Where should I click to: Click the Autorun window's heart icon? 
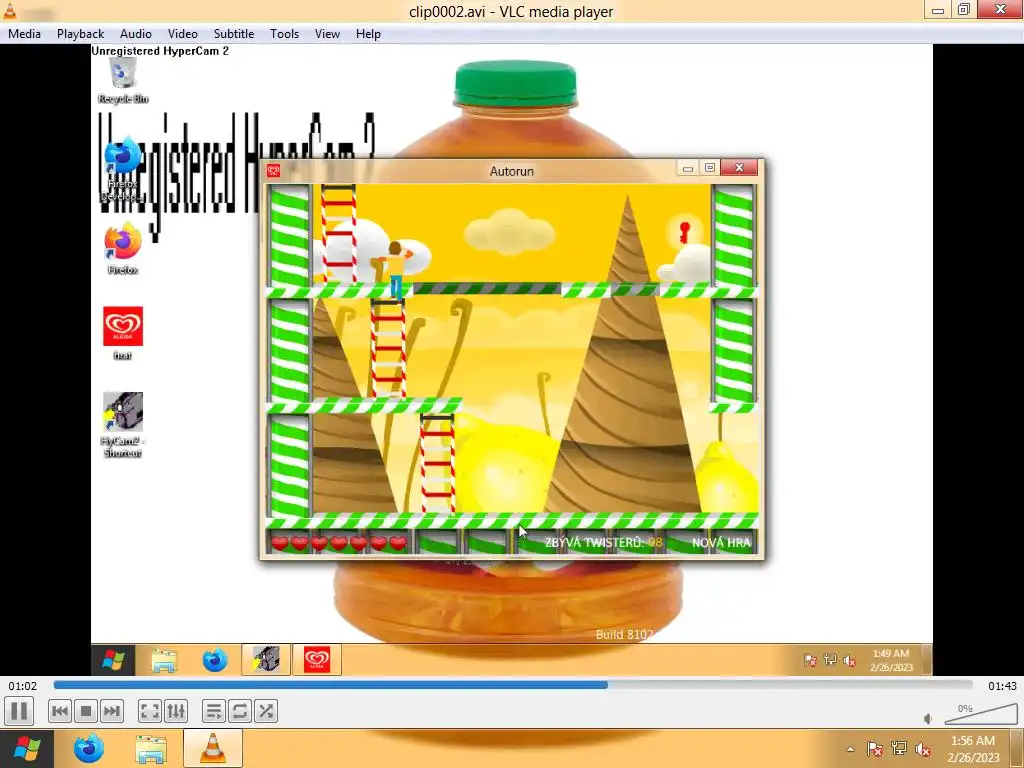pos(273,171)
